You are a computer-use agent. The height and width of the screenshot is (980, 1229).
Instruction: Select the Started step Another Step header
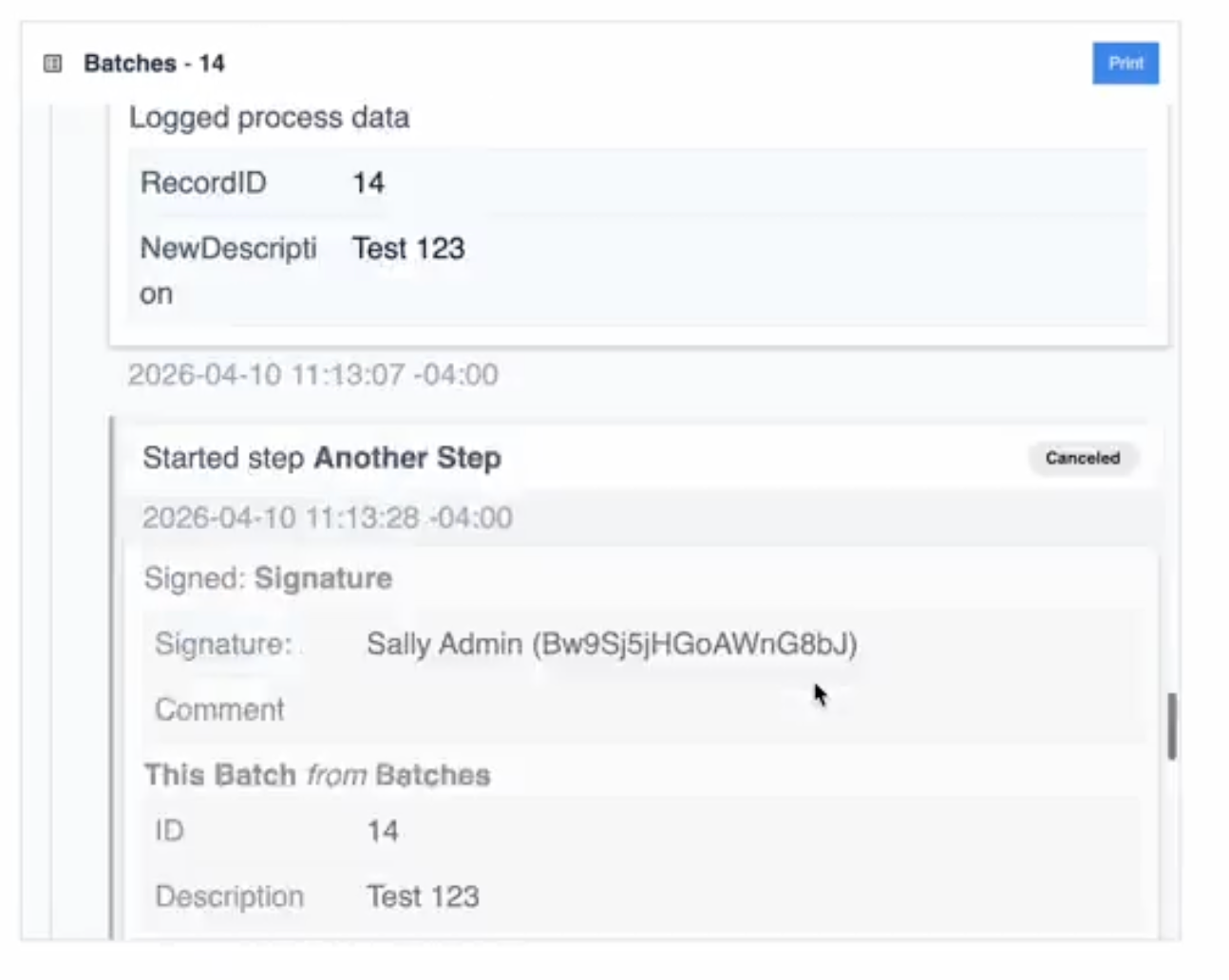(322, 458)
